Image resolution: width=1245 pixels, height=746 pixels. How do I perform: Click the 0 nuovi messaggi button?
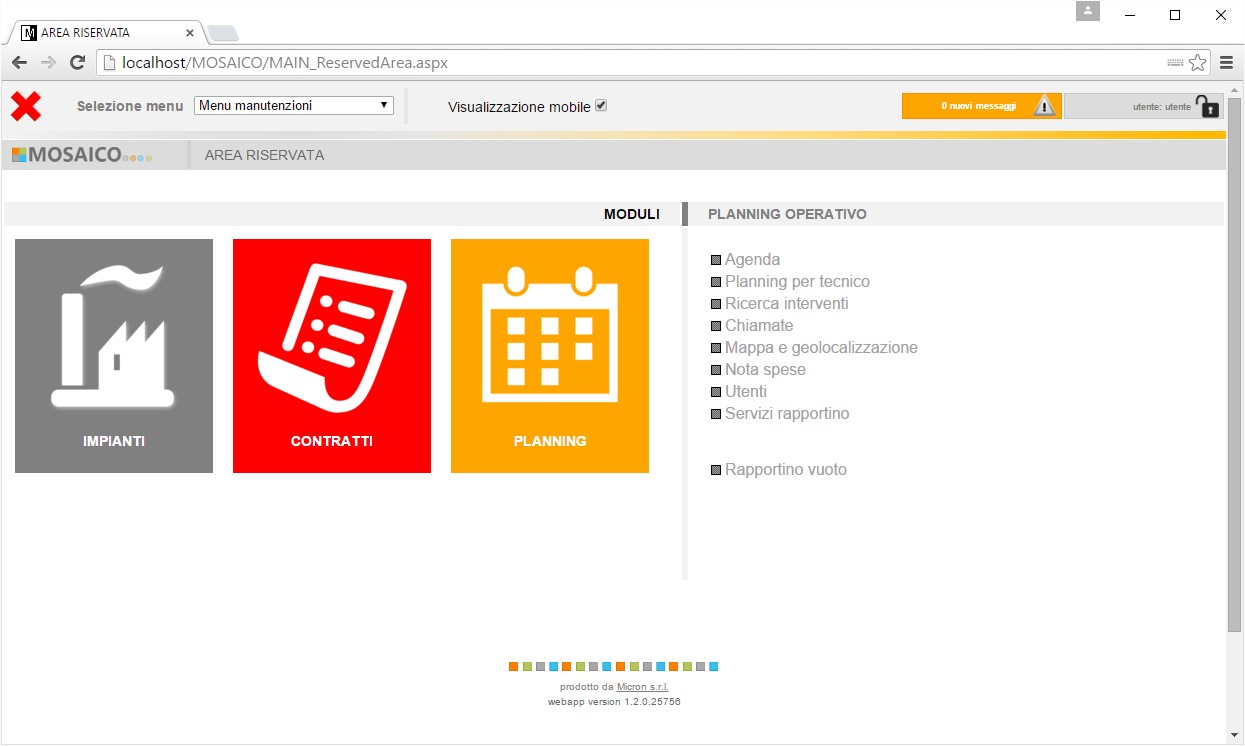[x=978, y=106]
